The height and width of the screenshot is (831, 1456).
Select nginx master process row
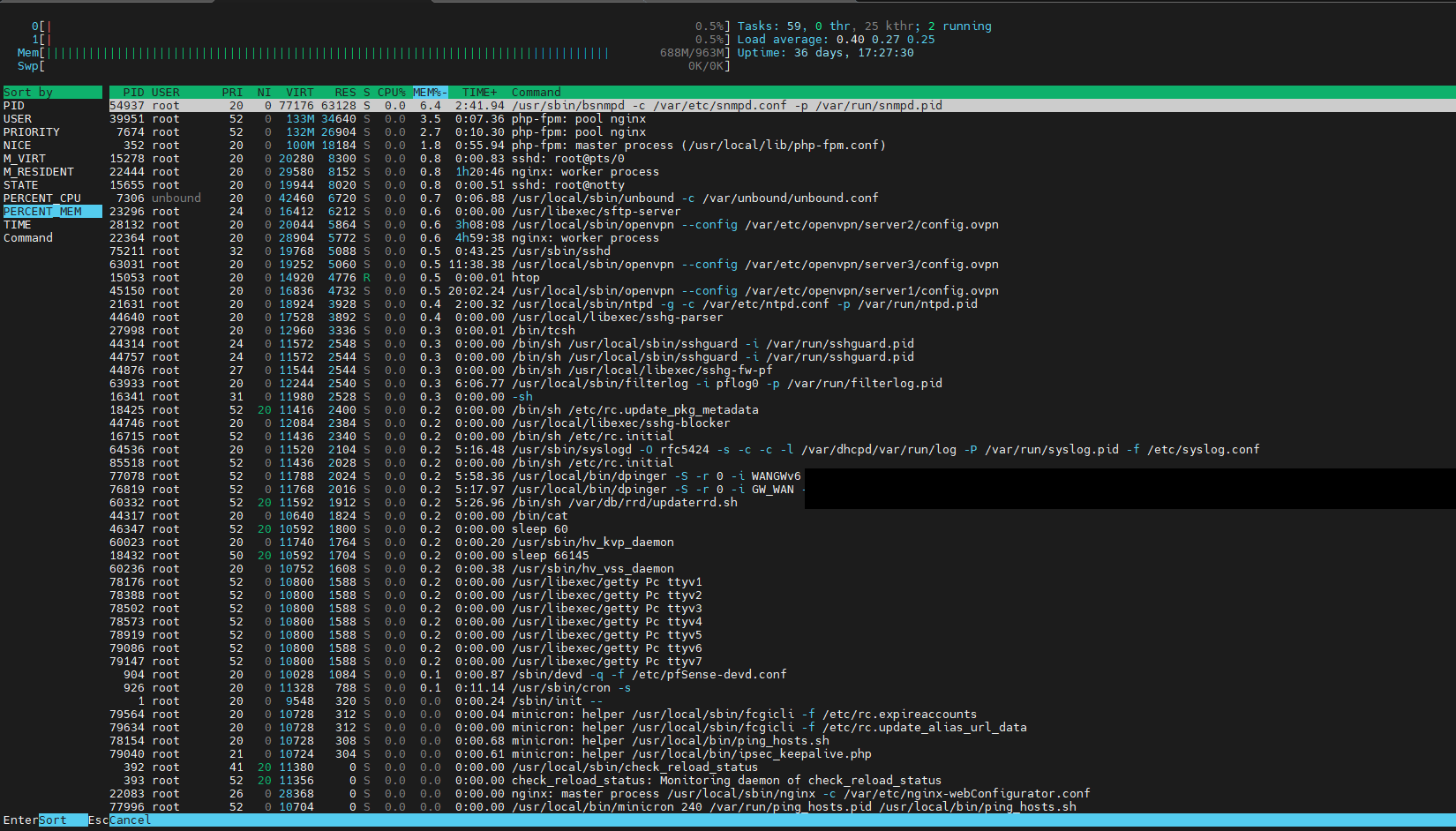(x=782, y=794)
